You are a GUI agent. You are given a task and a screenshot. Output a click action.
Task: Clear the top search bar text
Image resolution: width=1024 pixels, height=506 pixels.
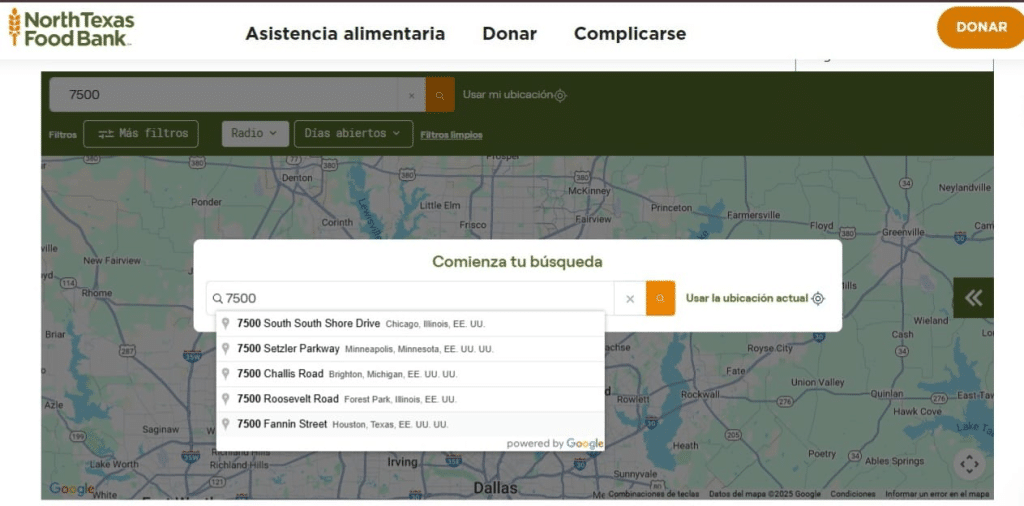pos(411,95)
